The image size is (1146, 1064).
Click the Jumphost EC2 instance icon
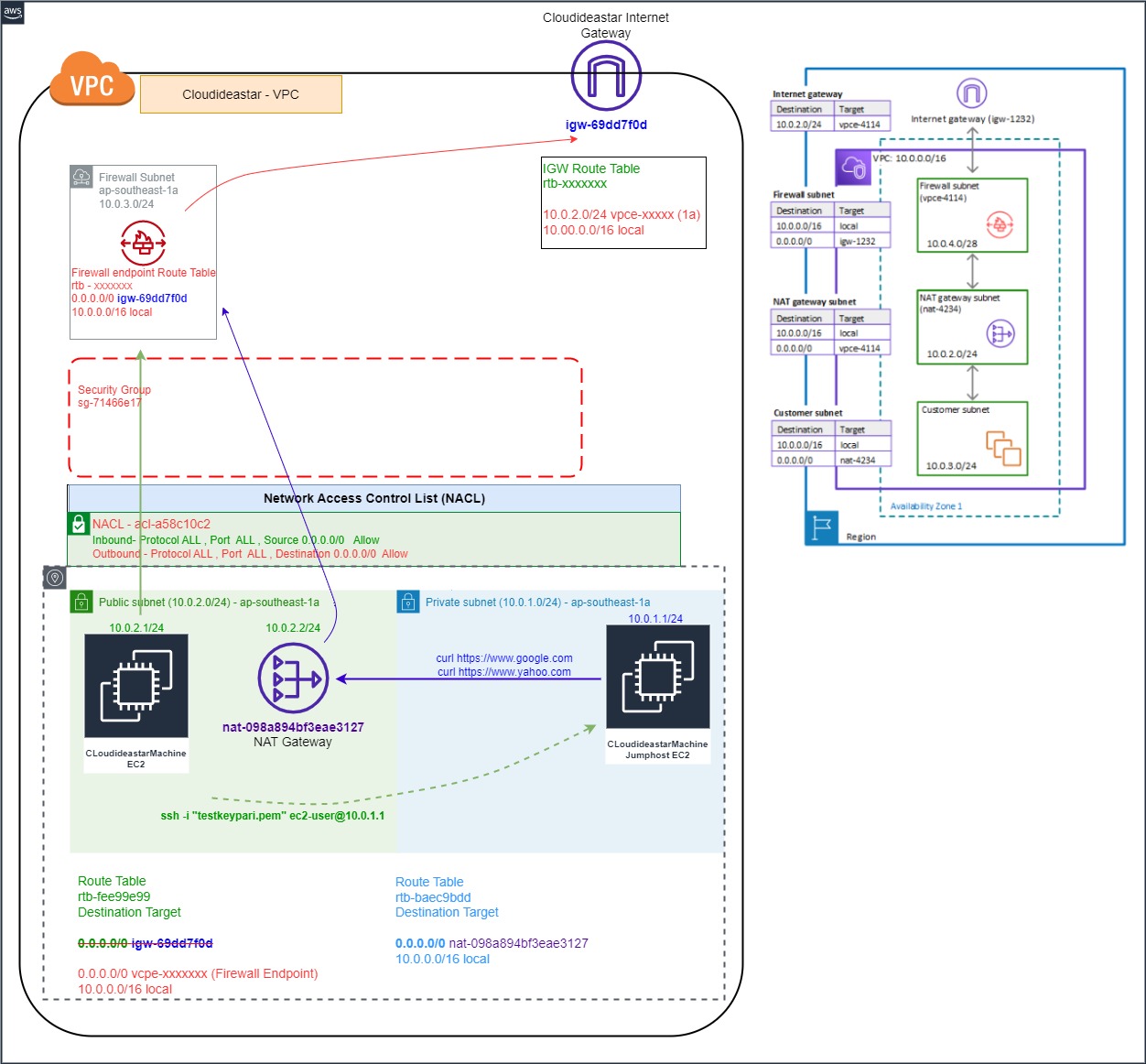pos(657,677)
